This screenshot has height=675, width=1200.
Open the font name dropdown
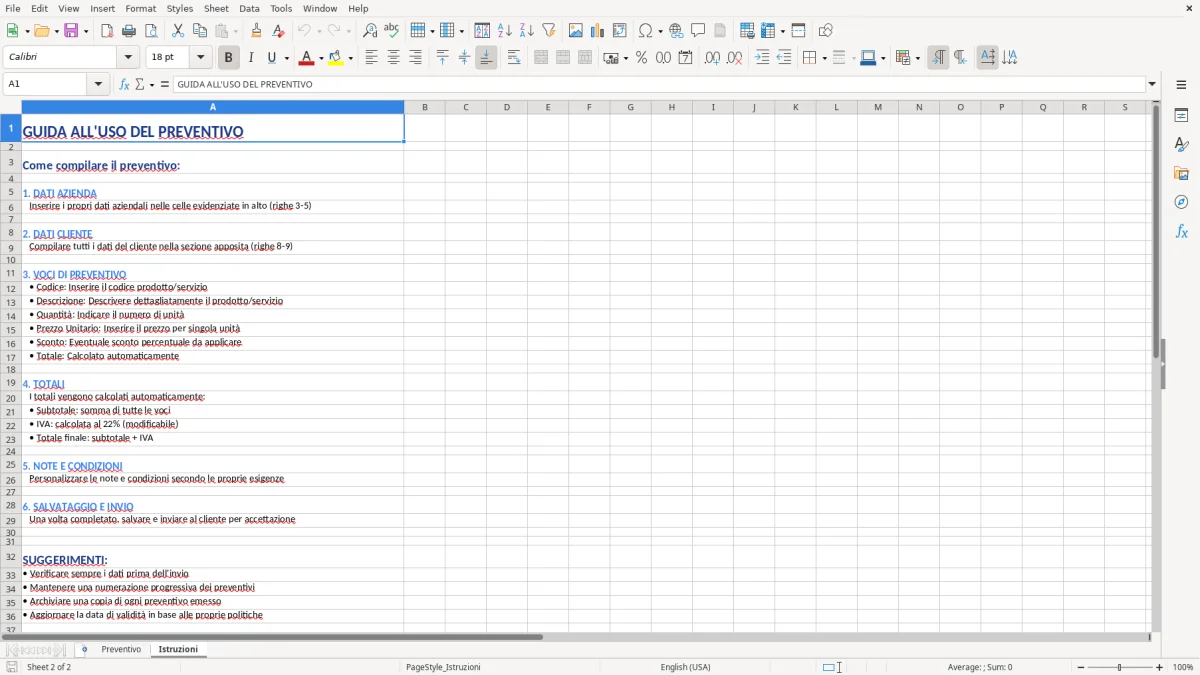point(126,57)
